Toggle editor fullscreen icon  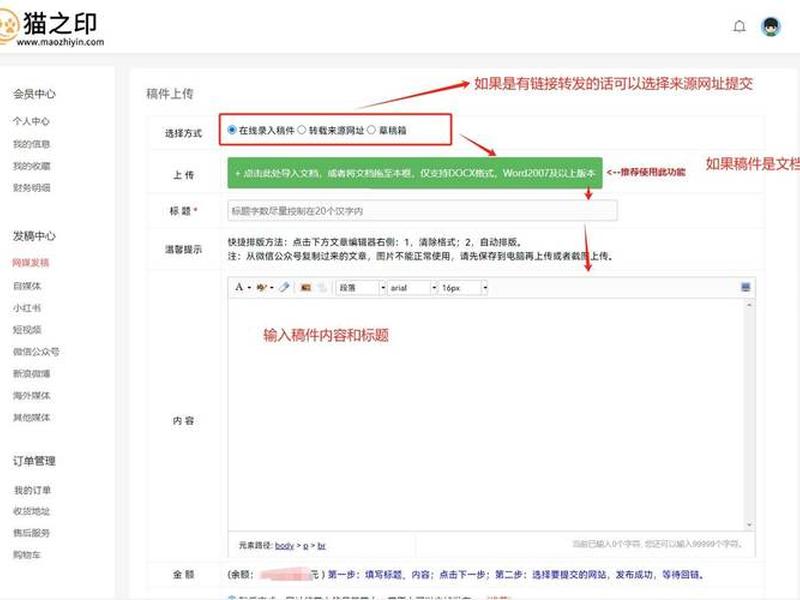pyautogui.click(x=745, y=287)
